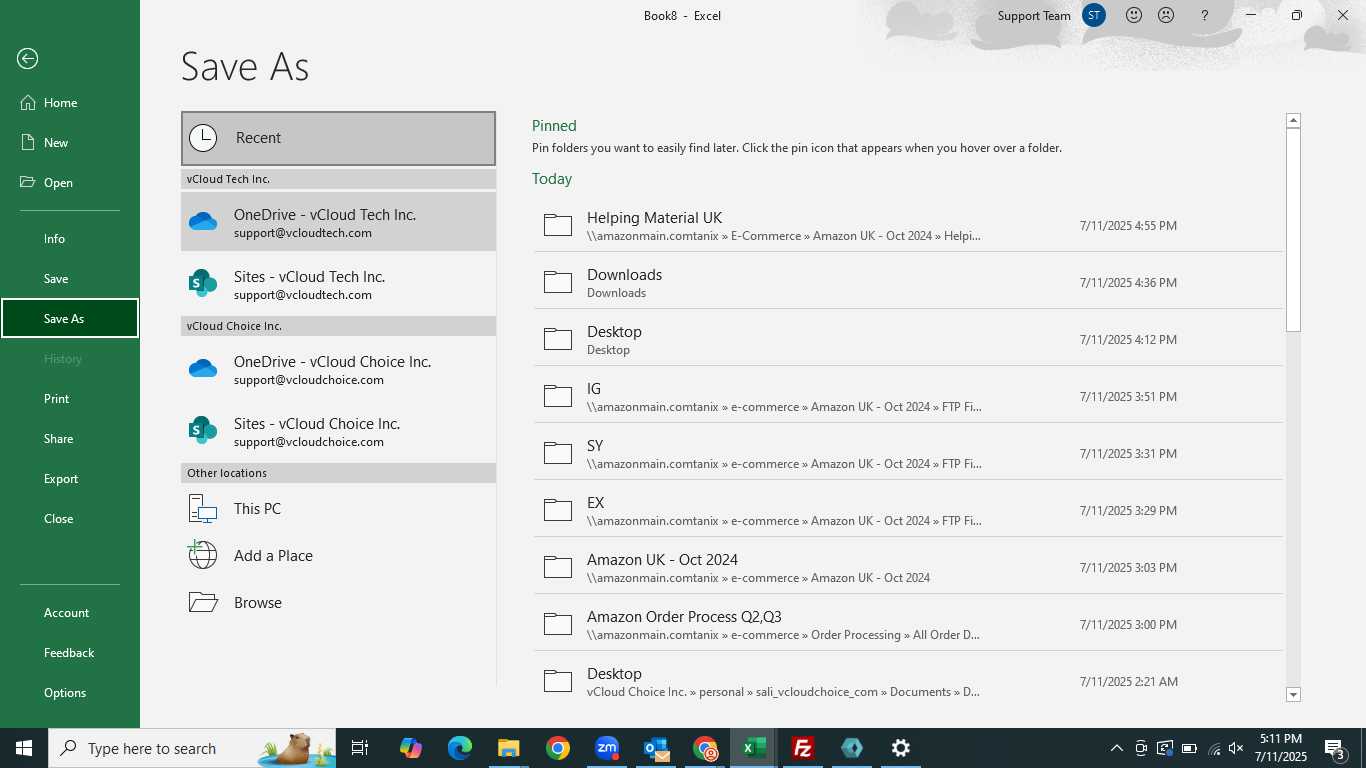The width and height of the screenshot is (1366, 768).
Task: Select Export in the backstage menu
Action: 70,479
